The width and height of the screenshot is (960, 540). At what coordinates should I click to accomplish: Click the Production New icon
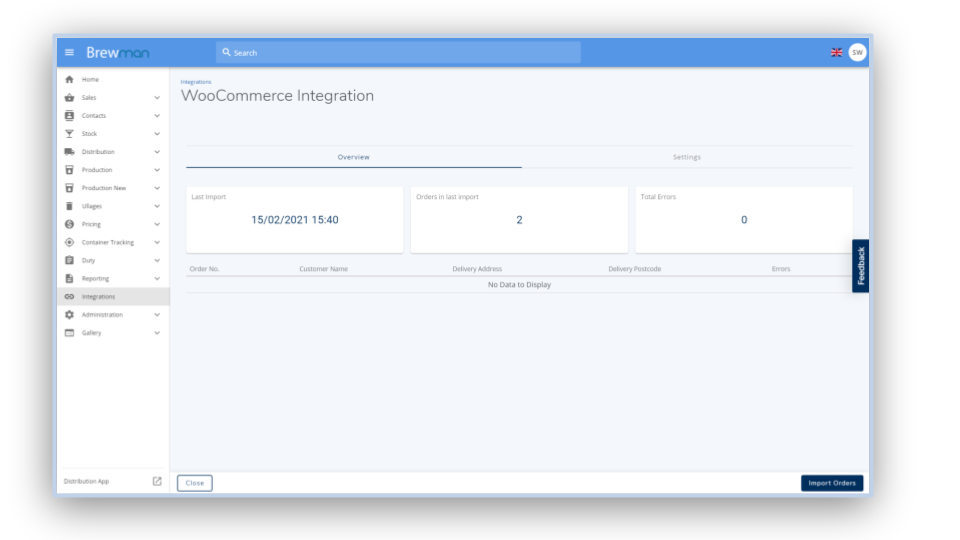click(x=69, y=188)
